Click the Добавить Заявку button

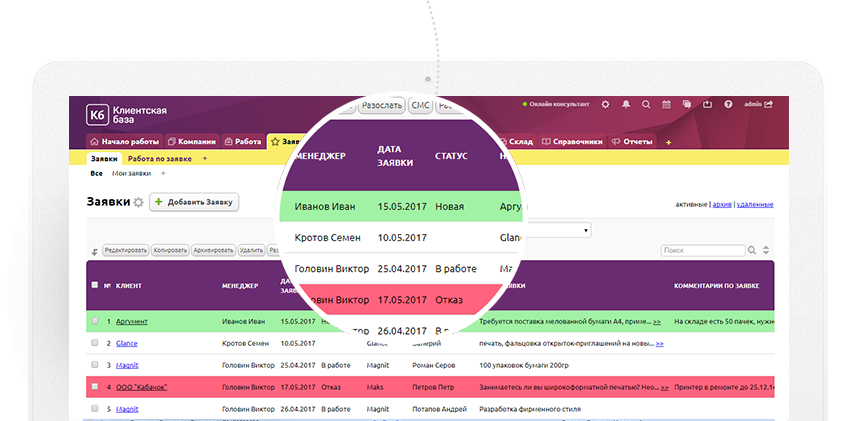tap(194, 202)
